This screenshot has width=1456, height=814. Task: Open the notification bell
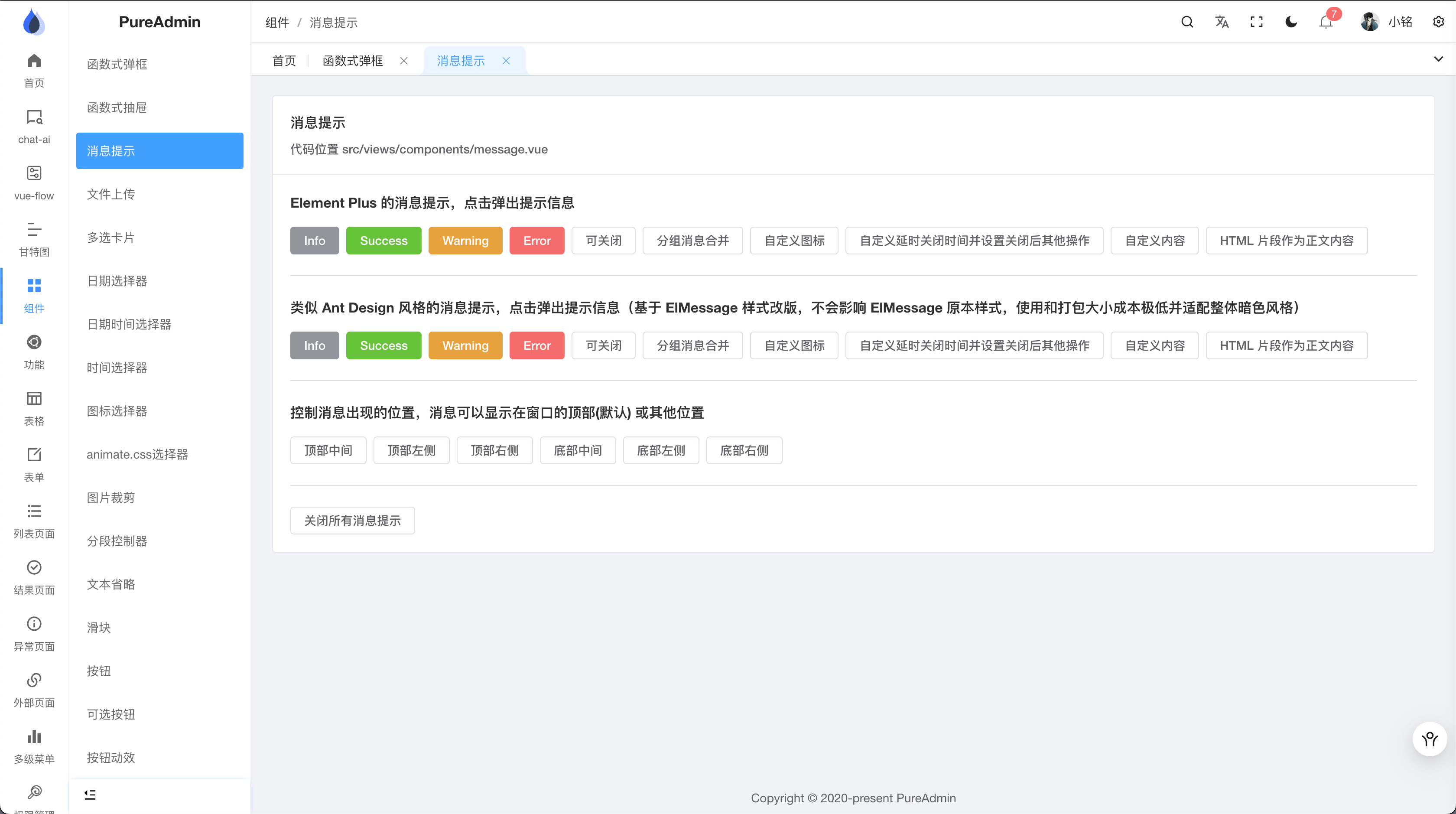click(1326, 22)
